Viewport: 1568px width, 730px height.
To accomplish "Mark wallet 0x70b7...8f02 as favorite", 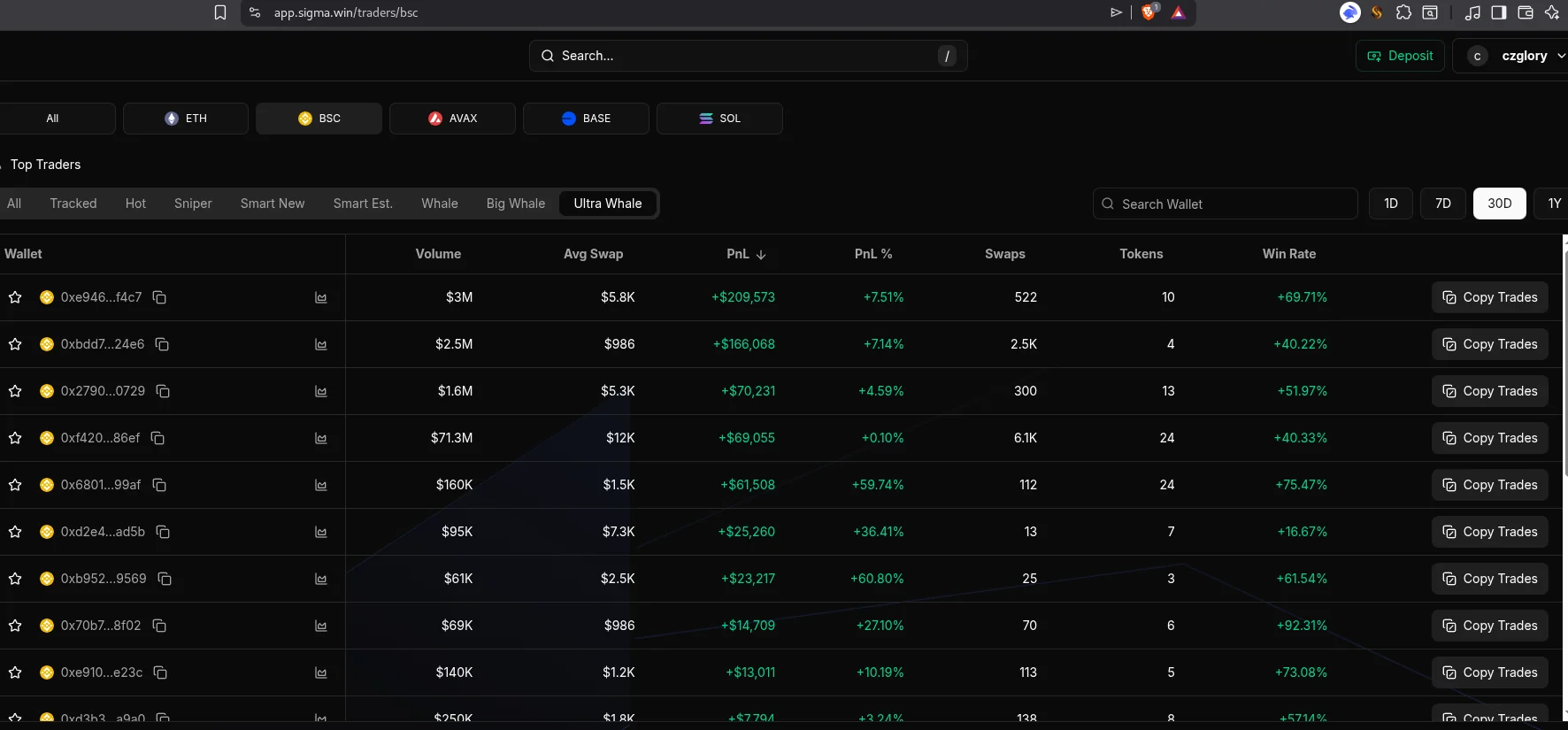I will (x=15, y=626).
